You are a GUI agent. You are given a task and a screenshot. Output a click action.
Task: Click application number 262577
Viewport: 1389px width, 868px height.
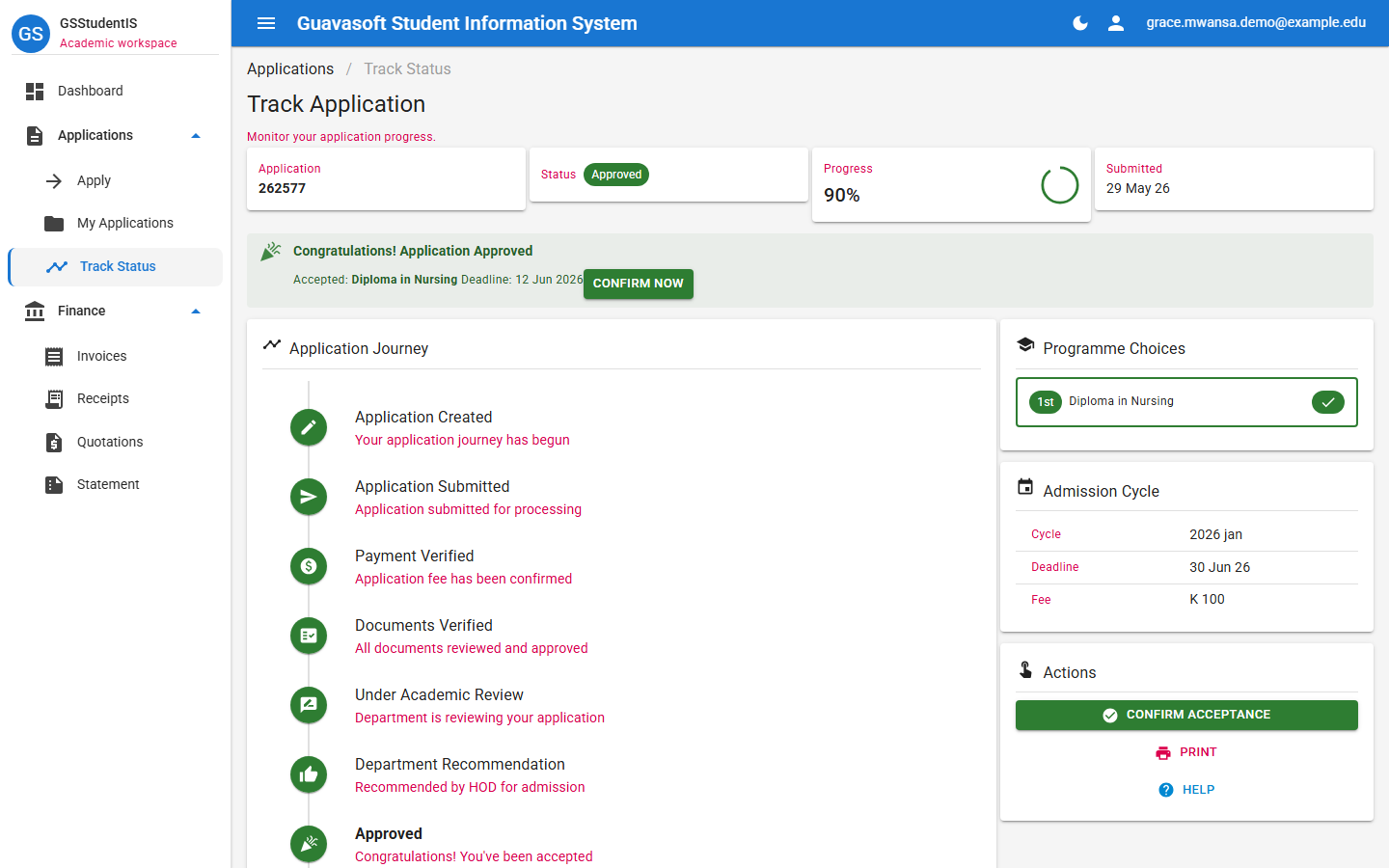(x=282, y=188)
